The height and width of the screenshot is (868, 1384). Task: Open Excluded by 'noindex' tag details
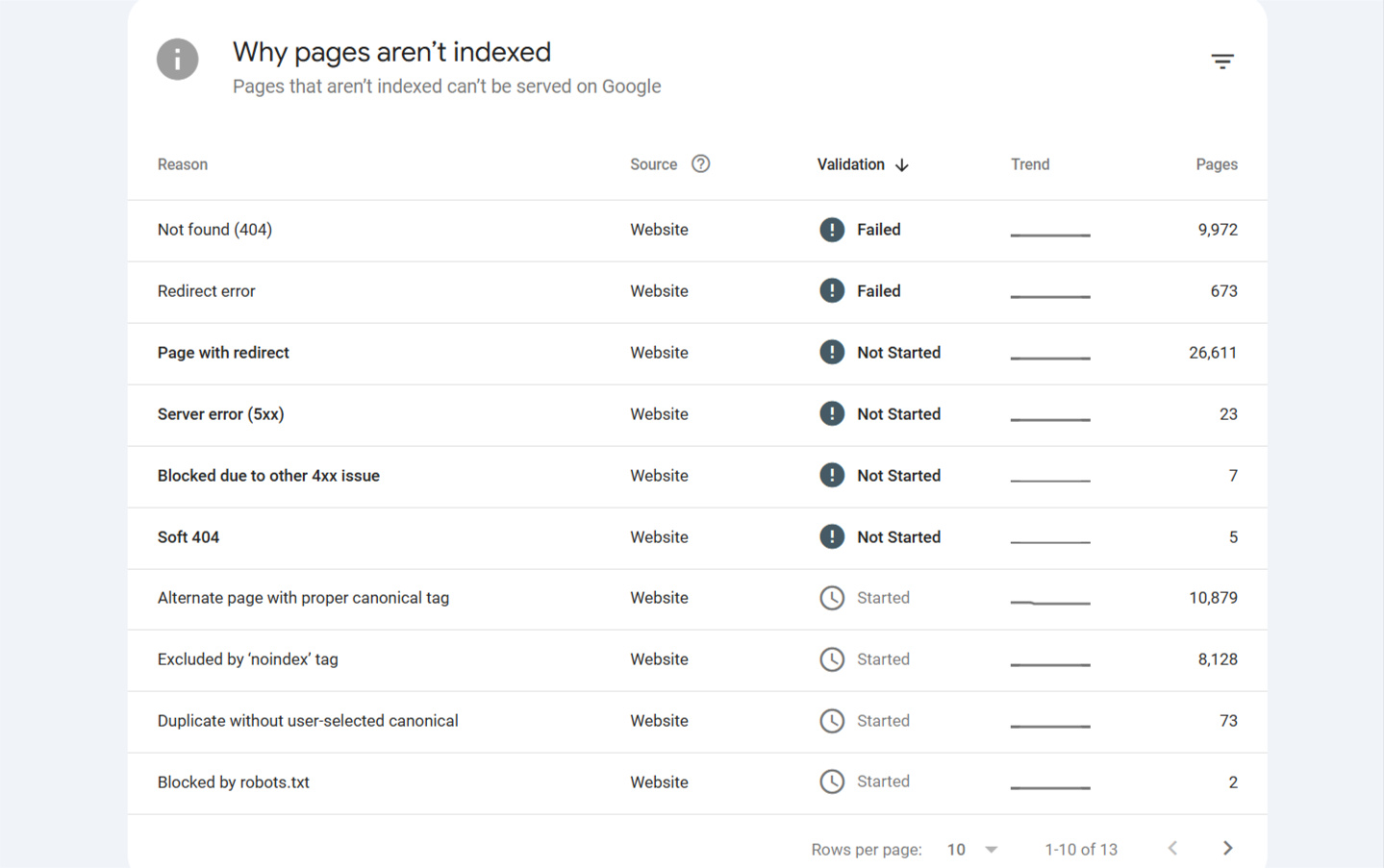pyautogui.click(x=247, y=659)
